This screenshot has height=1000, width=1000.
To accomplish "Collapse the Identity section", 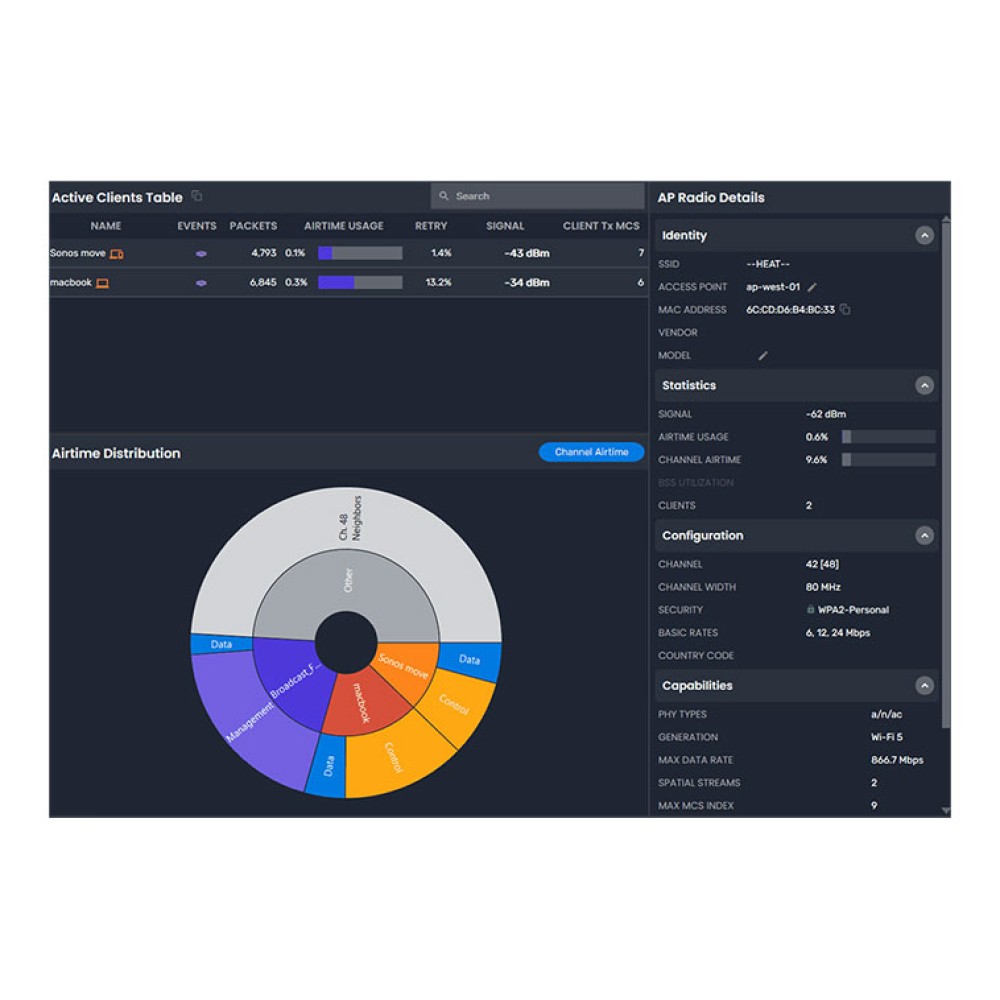I will [924, 236].
